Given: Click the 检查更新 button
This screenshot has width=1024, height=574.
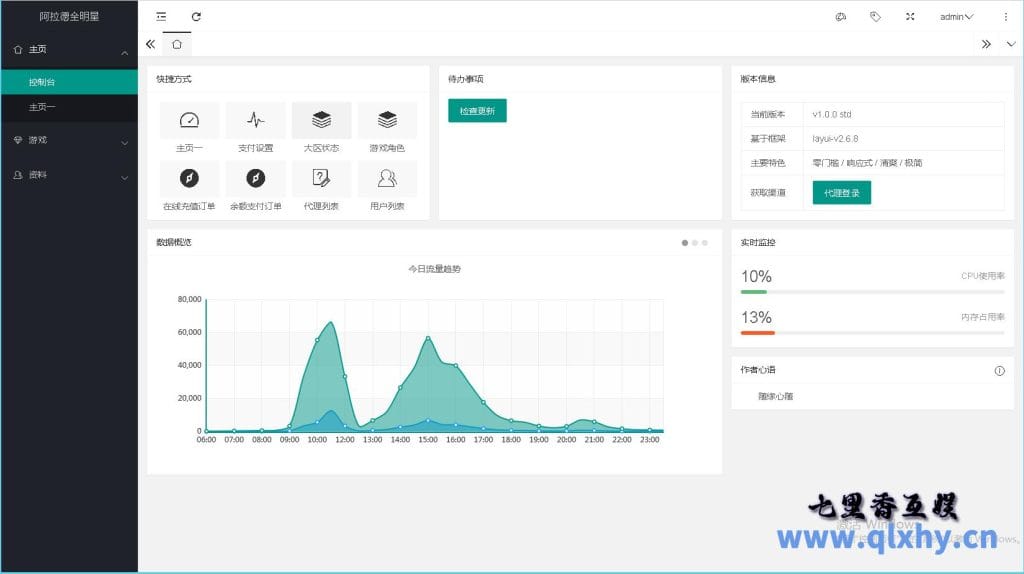Looking at the screenshot, I should tap(477, 111).
